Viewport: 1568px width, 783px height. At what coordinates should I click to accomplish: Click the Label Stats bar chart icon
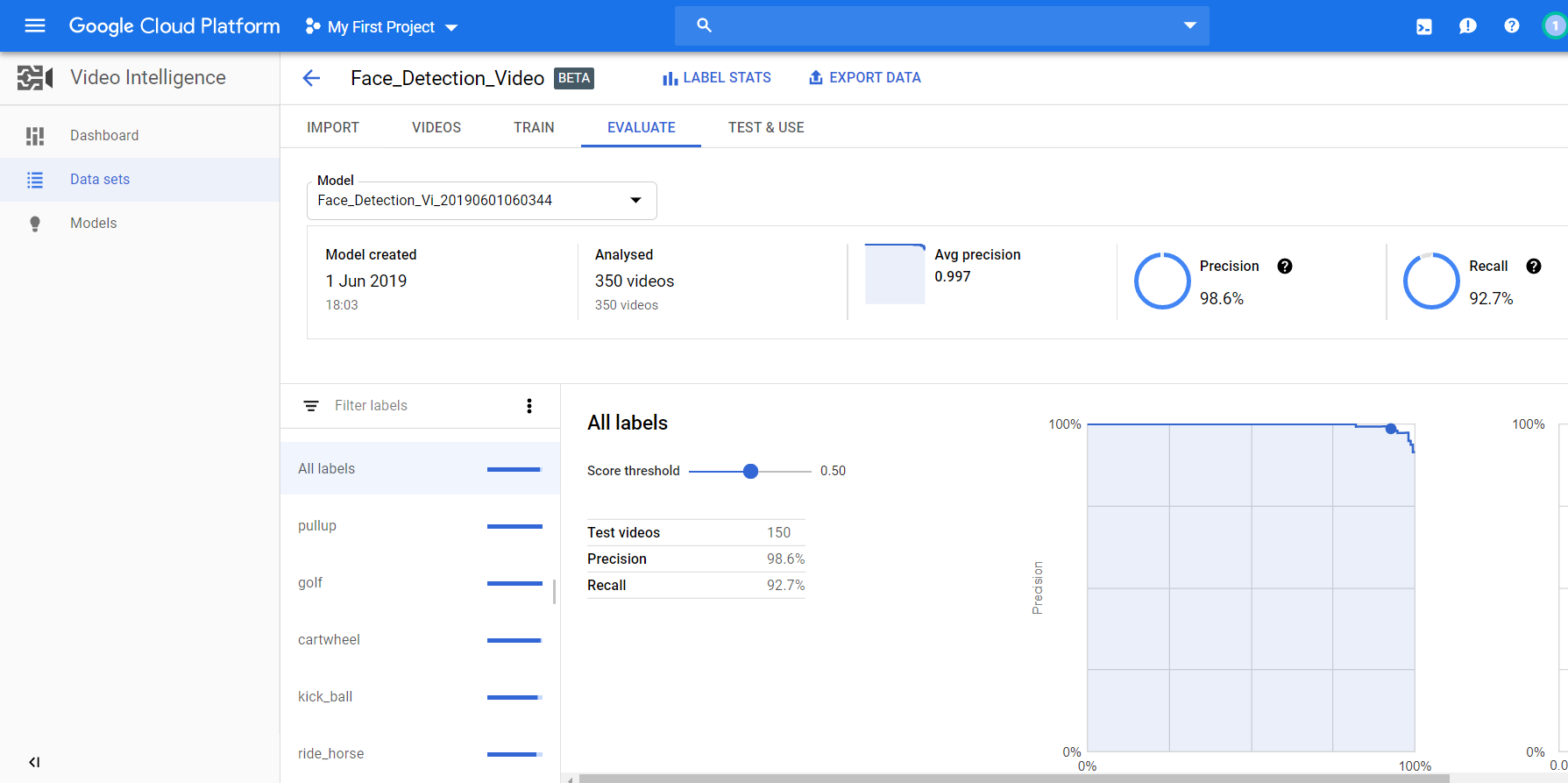[670, 78]
